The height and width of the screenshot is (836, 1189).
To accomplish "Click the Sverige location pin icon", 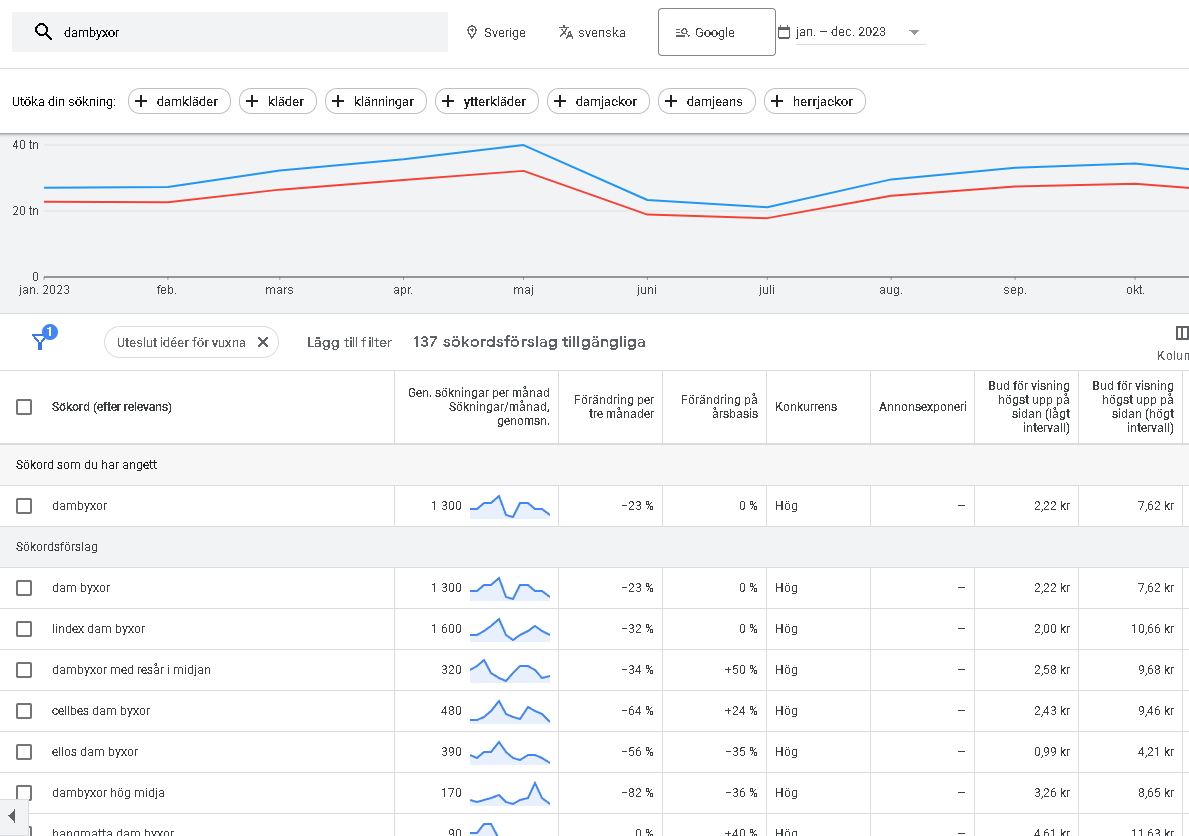I will click(x=472, y=32).
